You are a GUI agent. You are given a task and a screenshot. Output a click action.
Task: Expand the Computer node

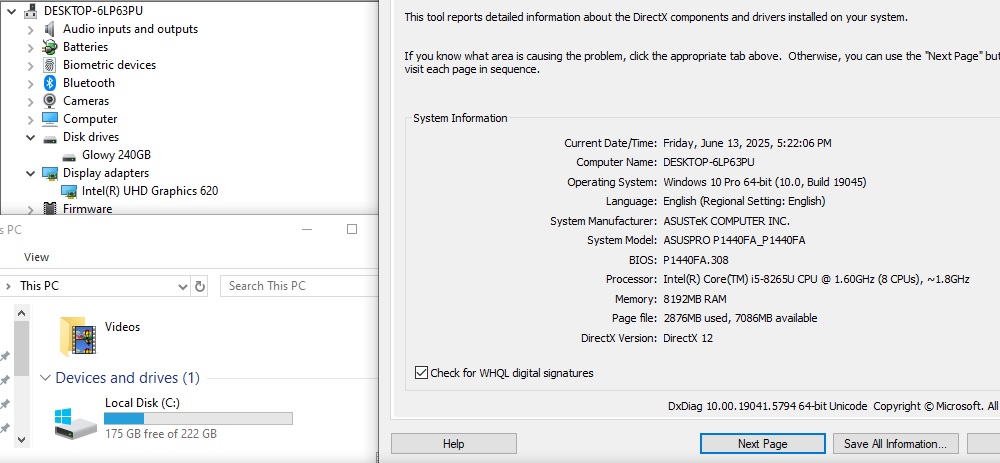(31, 119)
